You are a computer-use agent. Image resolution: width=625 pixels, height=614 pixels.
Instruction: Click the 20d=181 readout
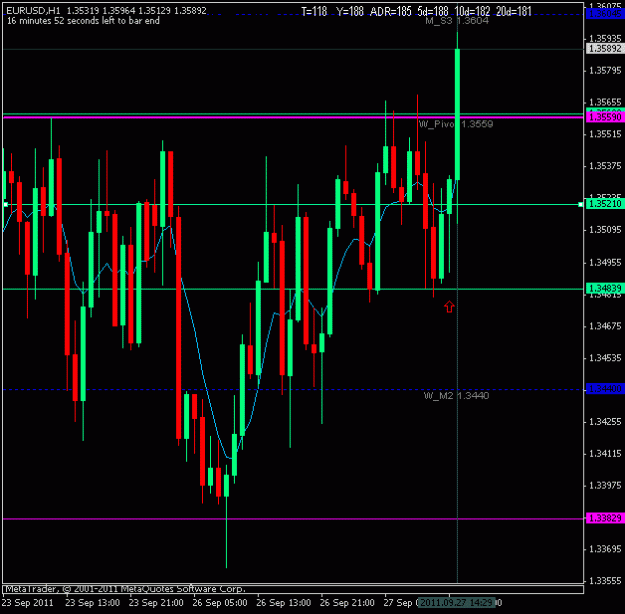coord(514,11)
